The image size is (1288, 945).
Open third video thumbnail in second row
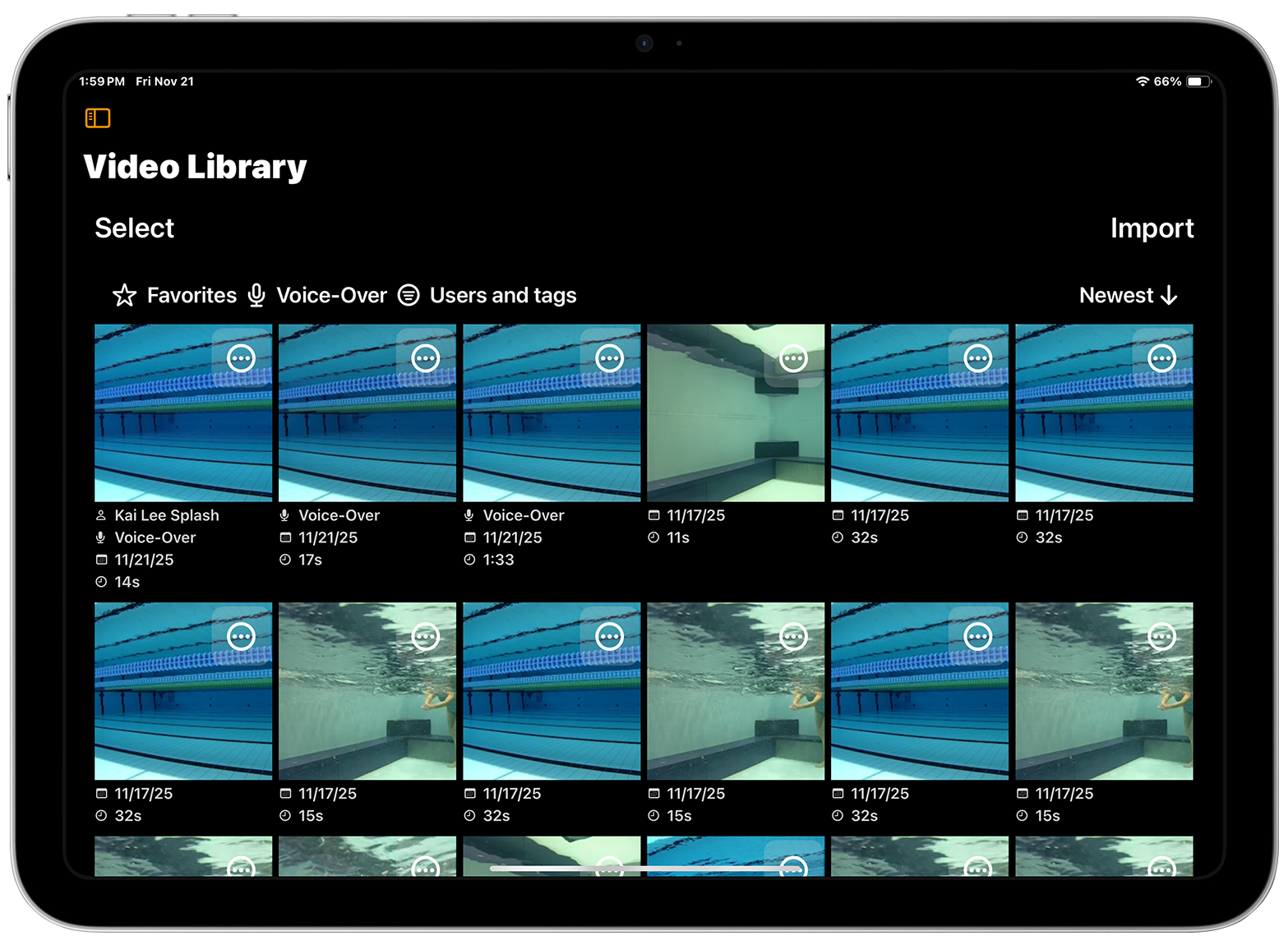pyautogui.click(x=552, y=691)
